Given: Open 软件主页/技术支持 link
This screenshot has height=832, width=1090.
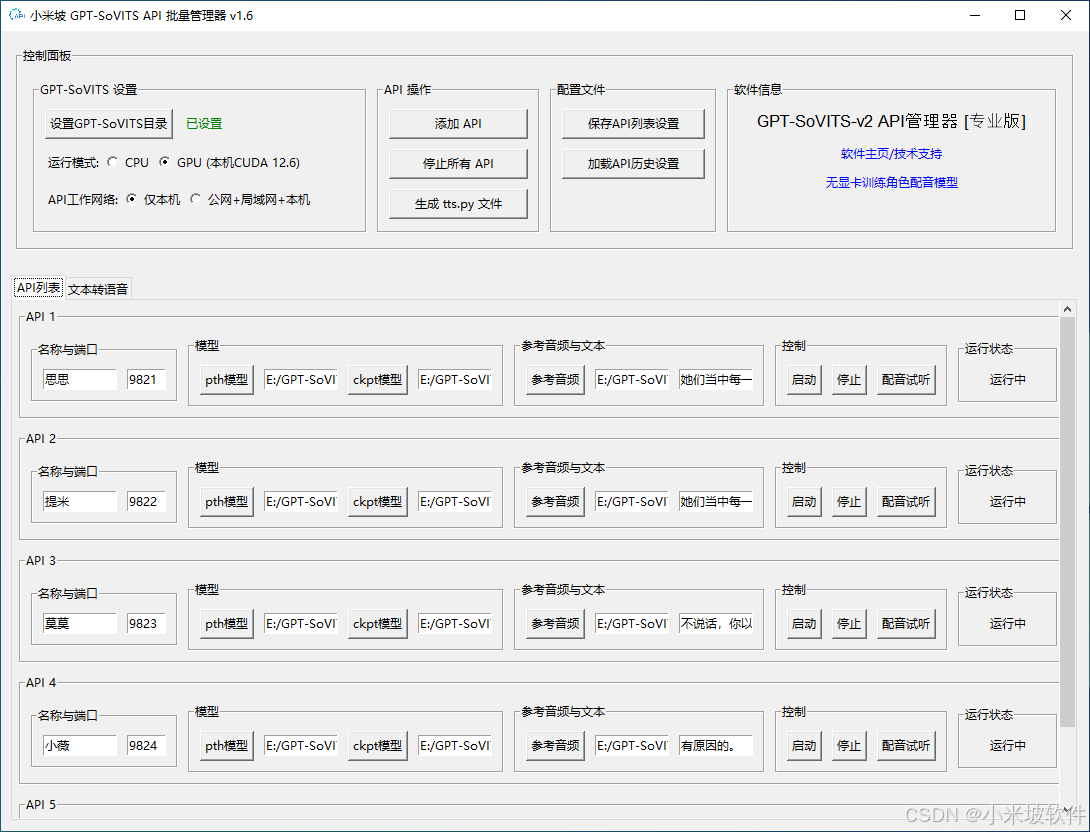Looking at the screenshot, I should 891,154.
